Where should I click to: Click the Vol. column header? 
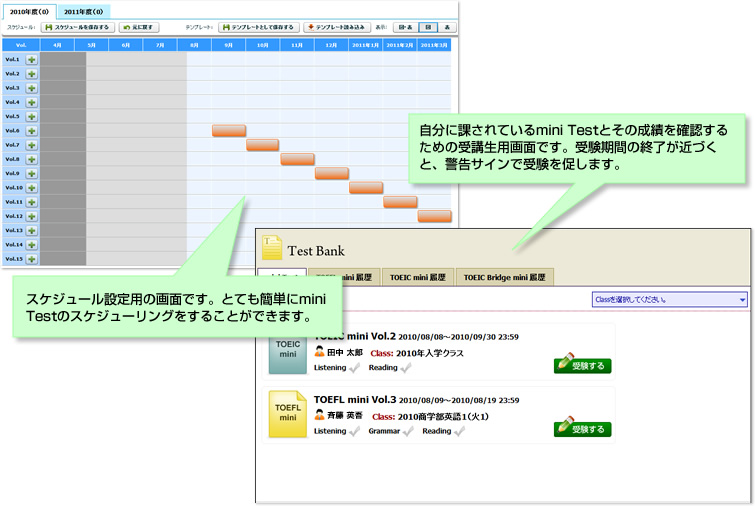pyautogui.click(x=21, y=45)
